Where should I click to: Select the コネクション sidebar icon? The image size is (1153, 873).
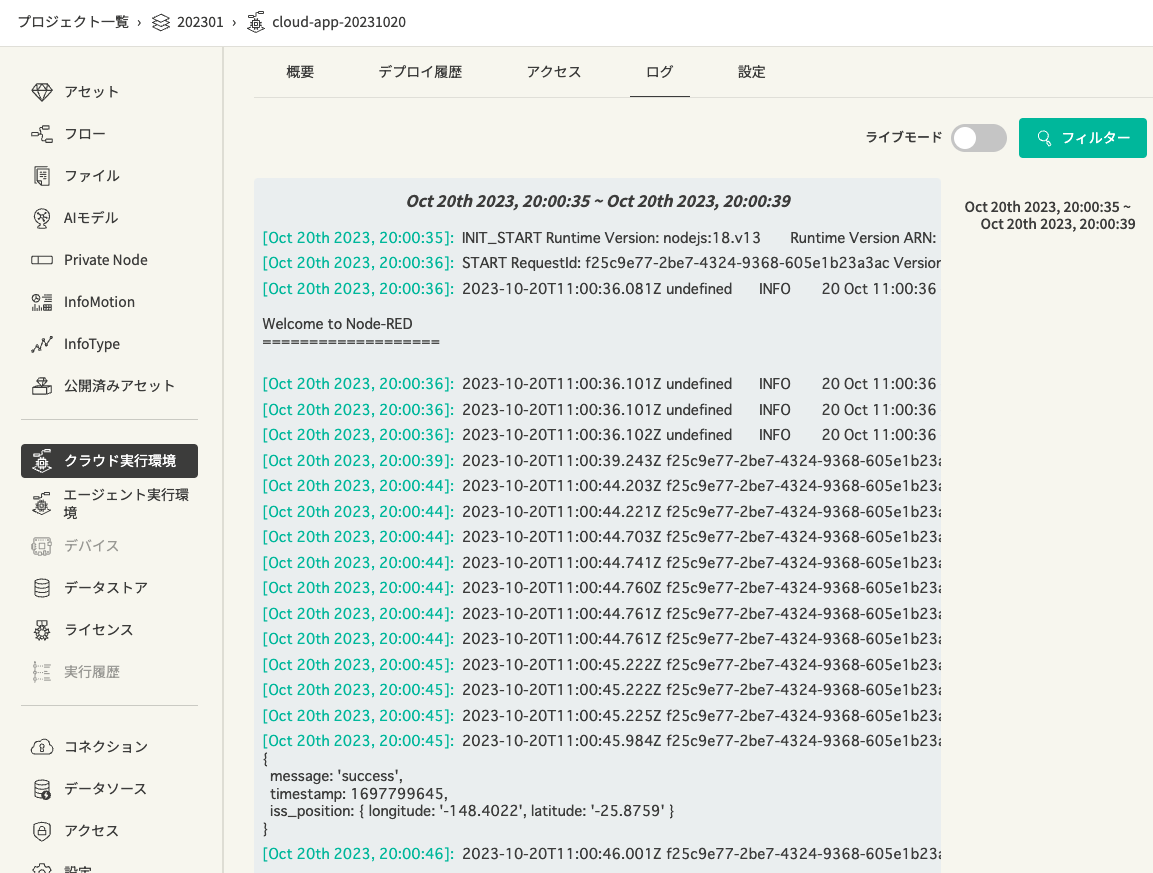pos(42,746)
